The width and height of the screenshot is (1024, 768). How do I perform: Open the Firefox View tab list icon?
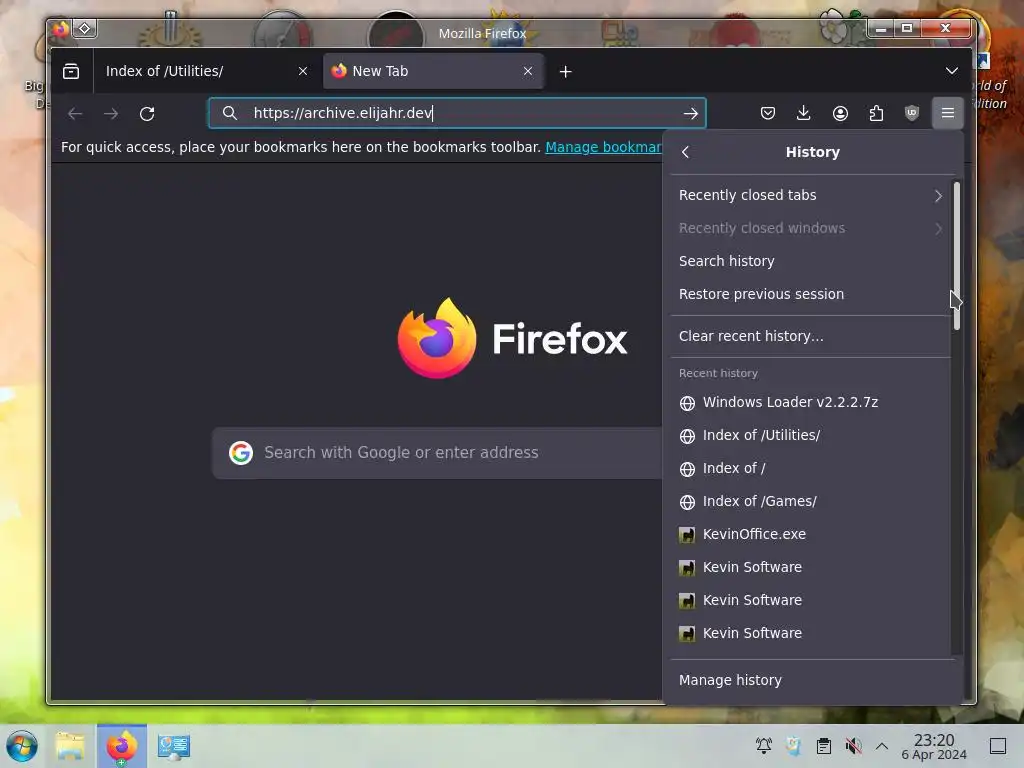click(x=71, y=71)
